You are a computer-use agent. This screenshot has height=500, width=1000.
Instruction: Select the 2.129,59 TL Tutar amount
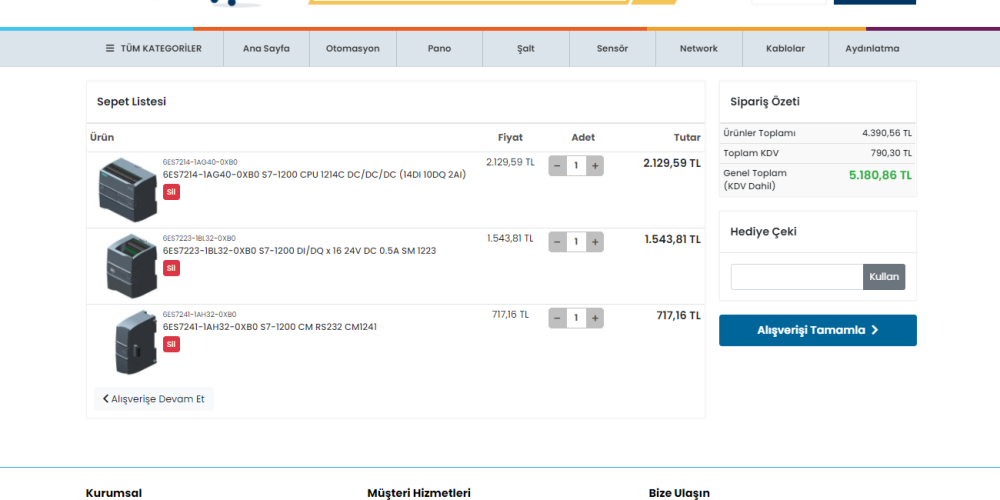point(672,163)
